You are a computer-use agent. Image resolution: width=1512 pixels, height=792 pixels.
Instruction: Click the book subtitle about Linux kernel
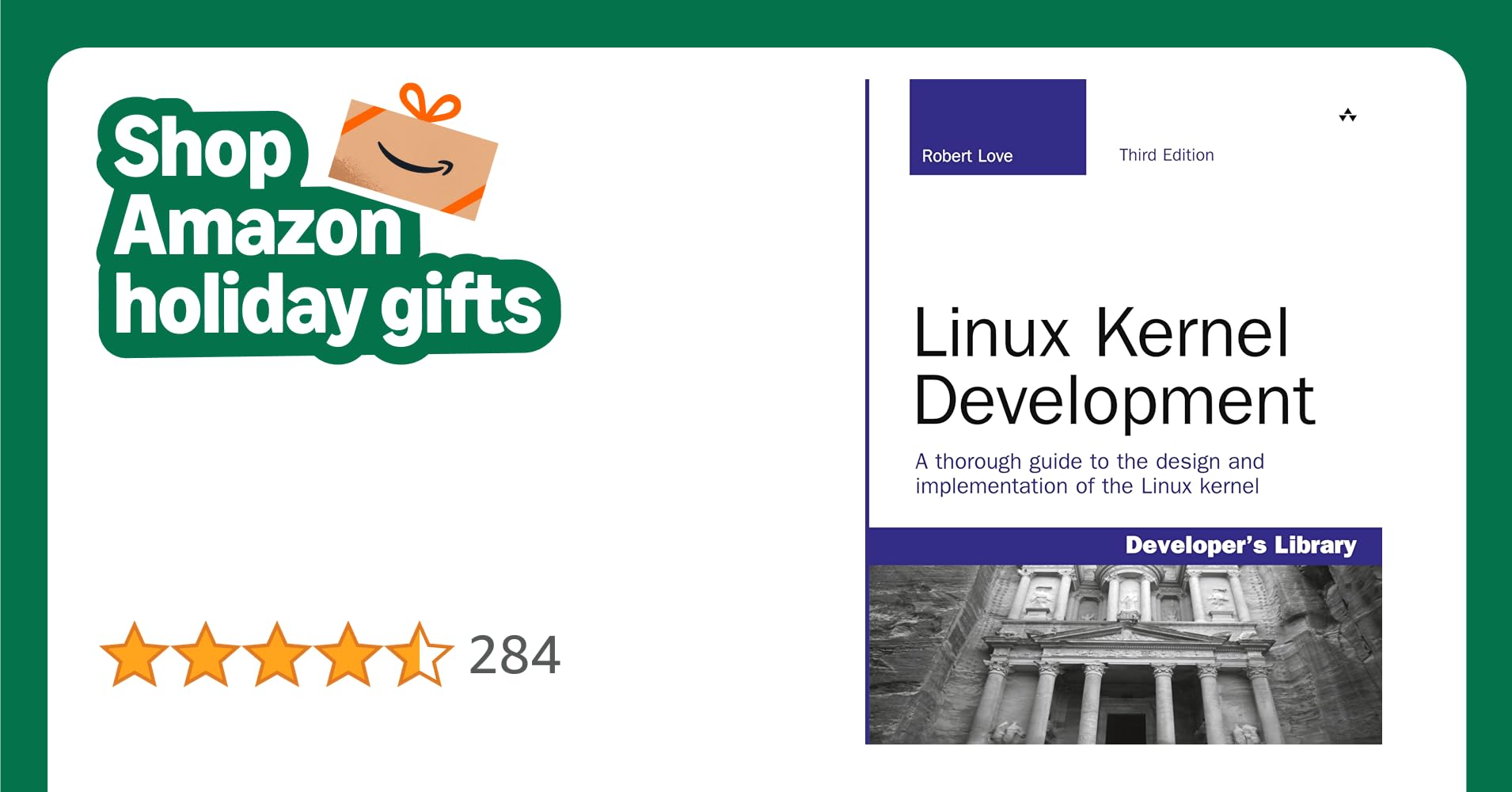click(x=1089, y=474)
